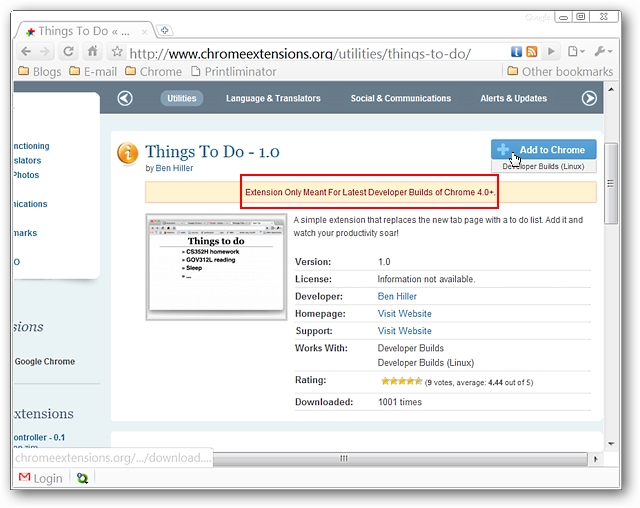Image resolution: width=640 pixels, height=508 pixels.
Task: Open the E-mail bookmarks folder
Action: 93,71
